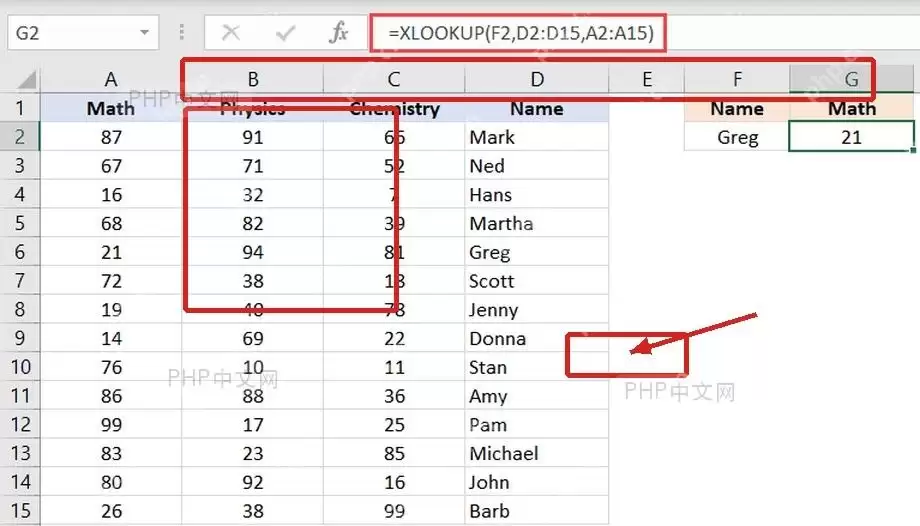Click the Select All corner triangle
Image resolution: width=920 pixels, height=526 pixels.
coord(25,79)
